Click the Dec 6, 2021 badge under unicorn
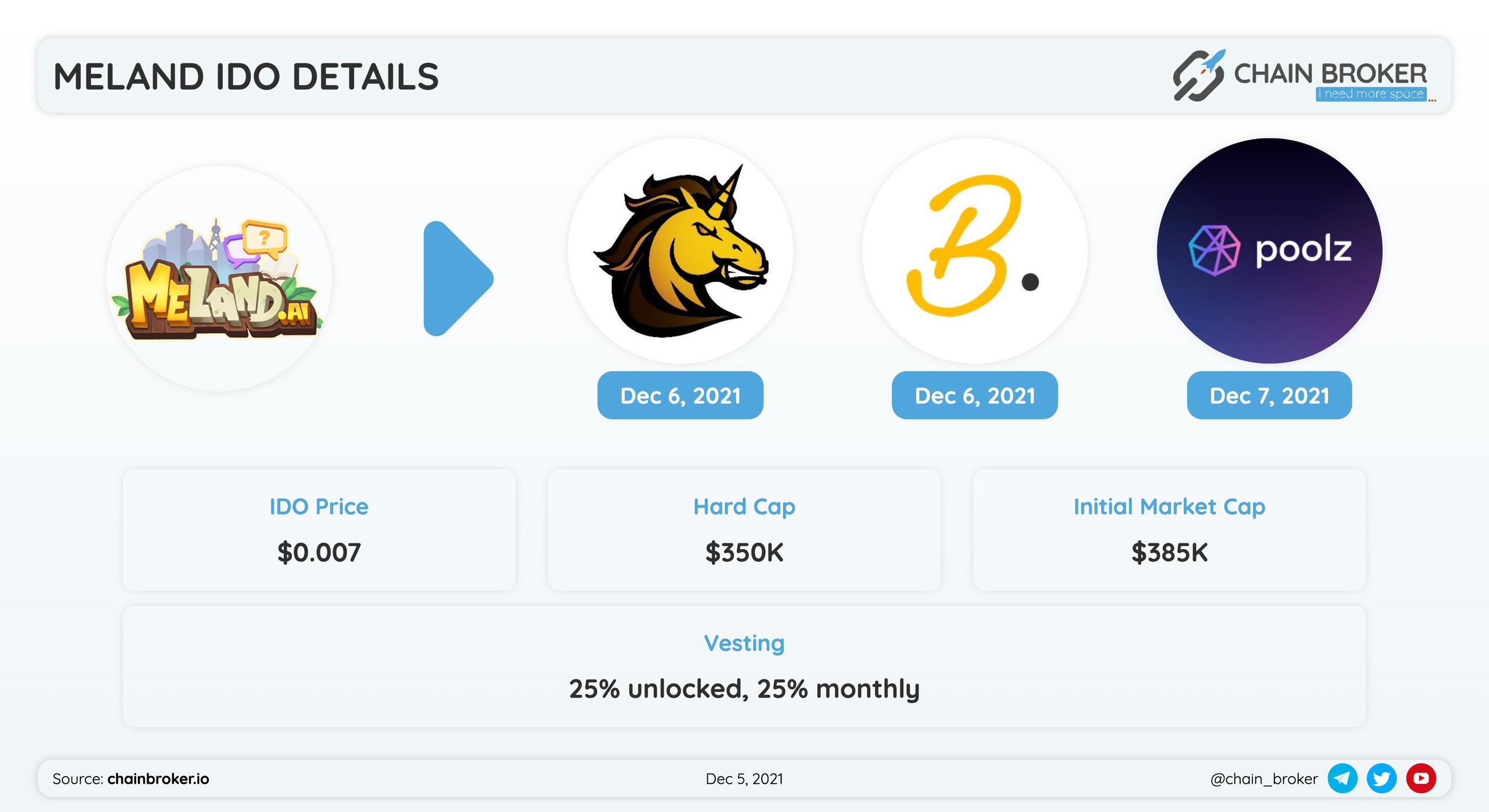 point(680,396)
